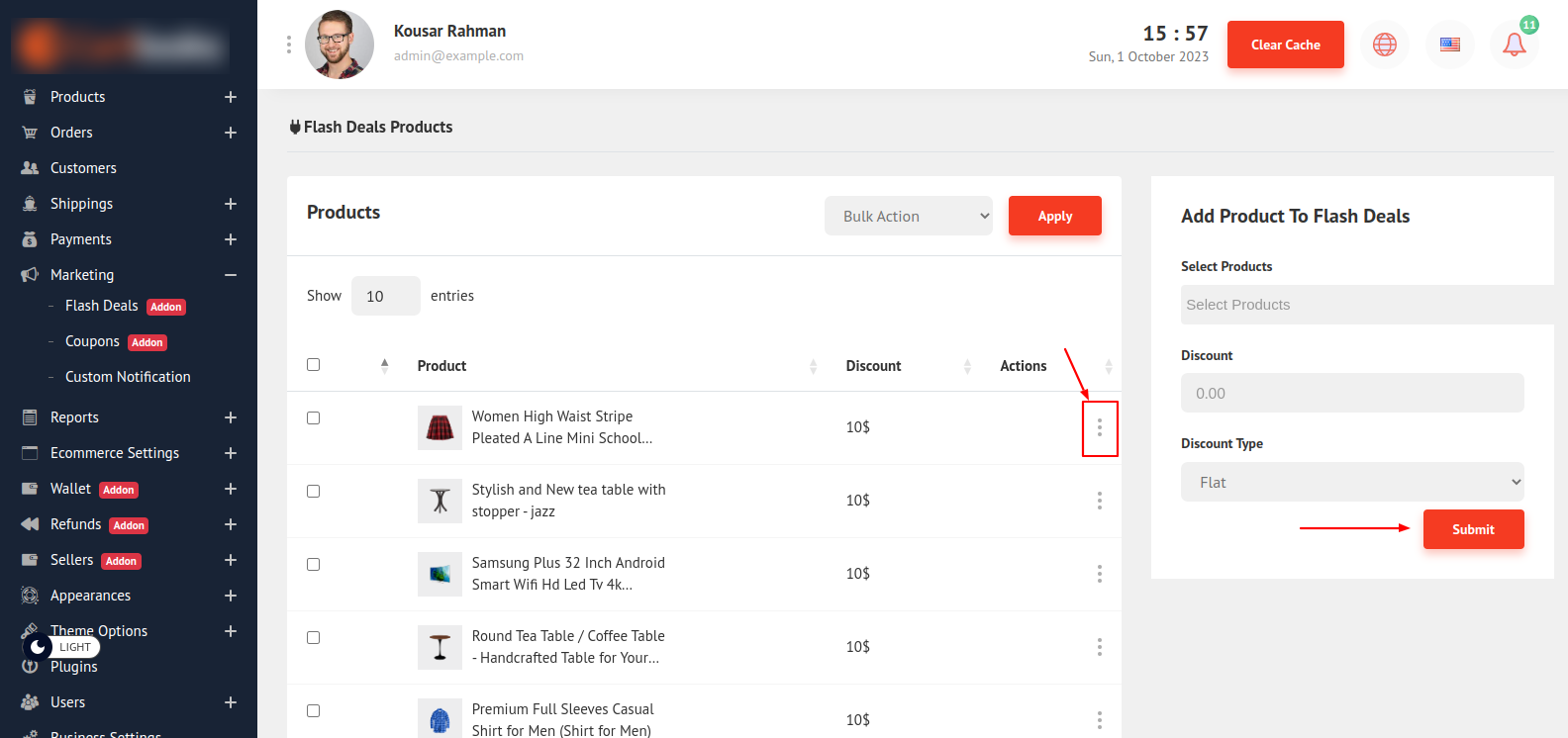Viewport: 1568px width, 738px height.
Task: Click actions dots for Round Tea Table row
Action: pos(1099,647)
